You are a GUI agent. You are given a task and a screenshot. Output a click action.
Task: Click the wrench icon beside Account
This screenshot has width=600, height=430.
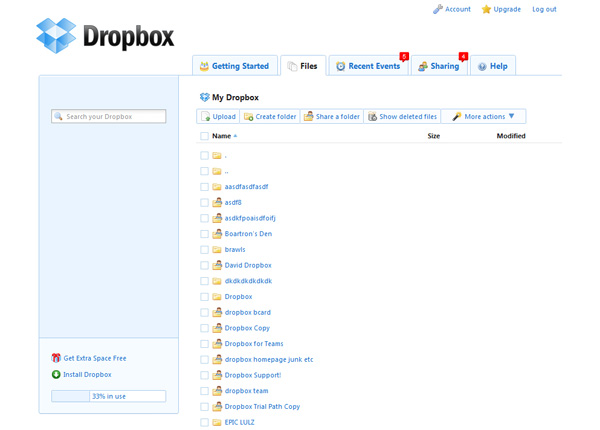(x=438, y=9)
